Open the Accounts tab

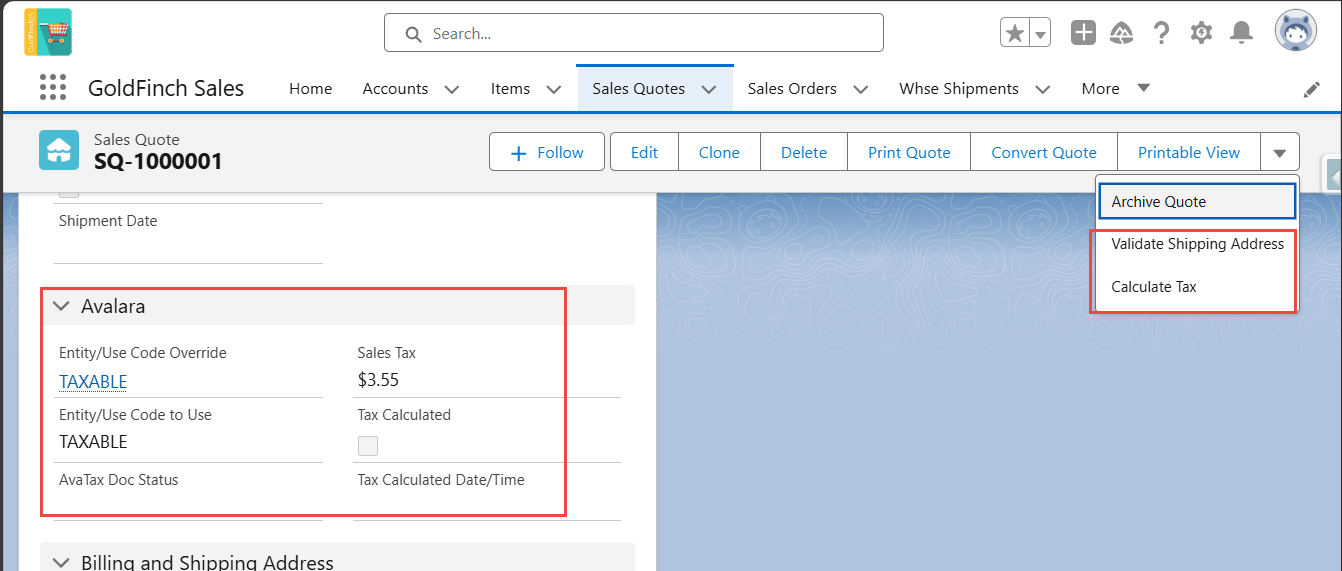tap(395, 88)
